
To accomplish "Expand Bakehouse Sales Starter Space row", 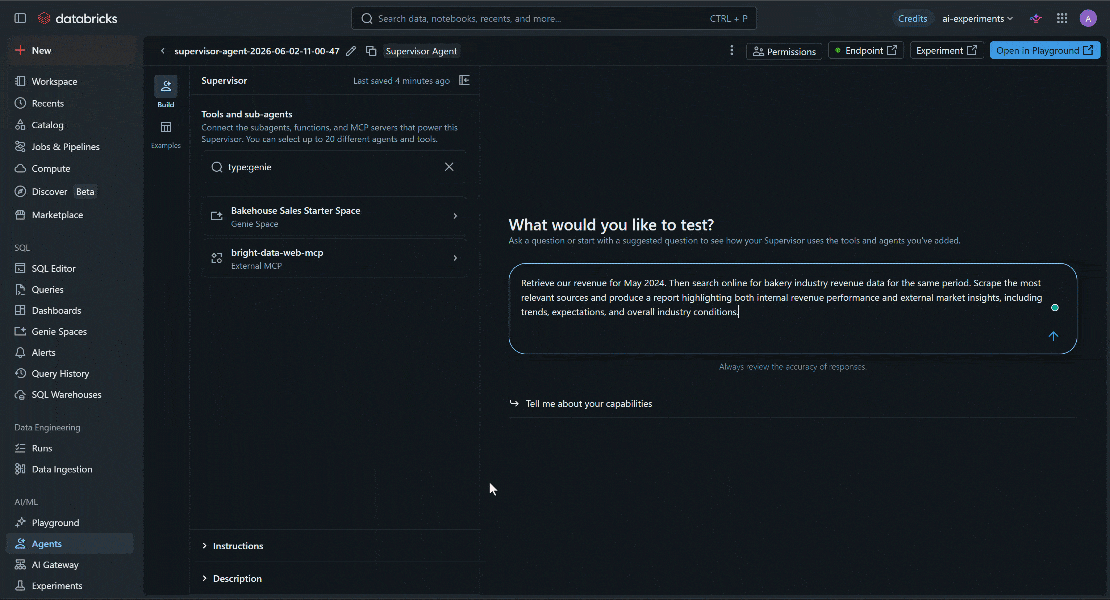I will (x=335, y=217).
